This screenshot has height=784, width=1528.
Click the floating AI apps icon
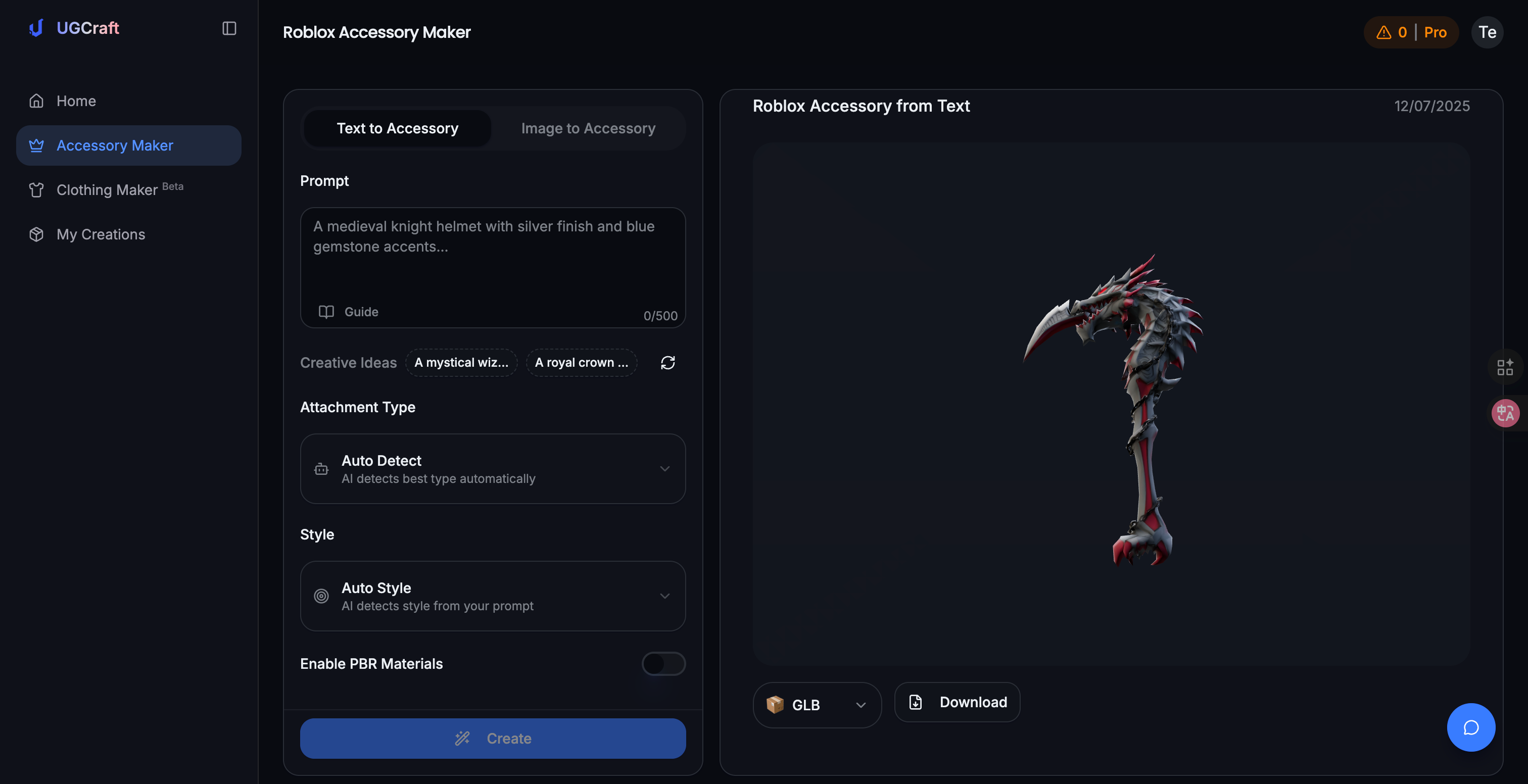point(1505,367)
